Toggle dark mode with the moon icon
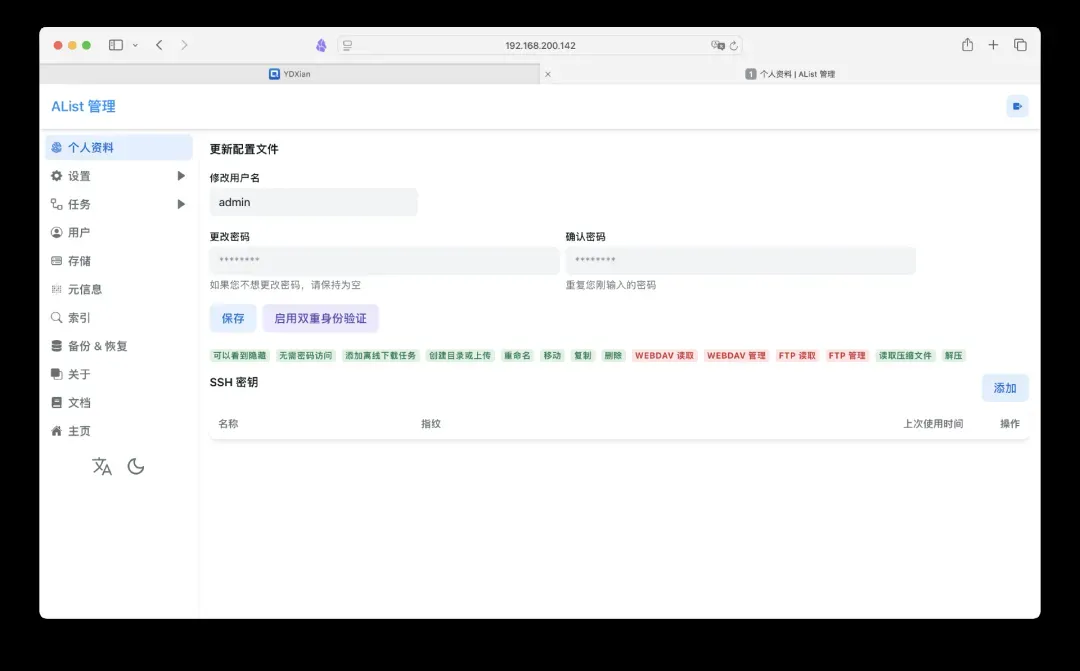The height and width of the screenshot is (671, 1080). point(136,467)
